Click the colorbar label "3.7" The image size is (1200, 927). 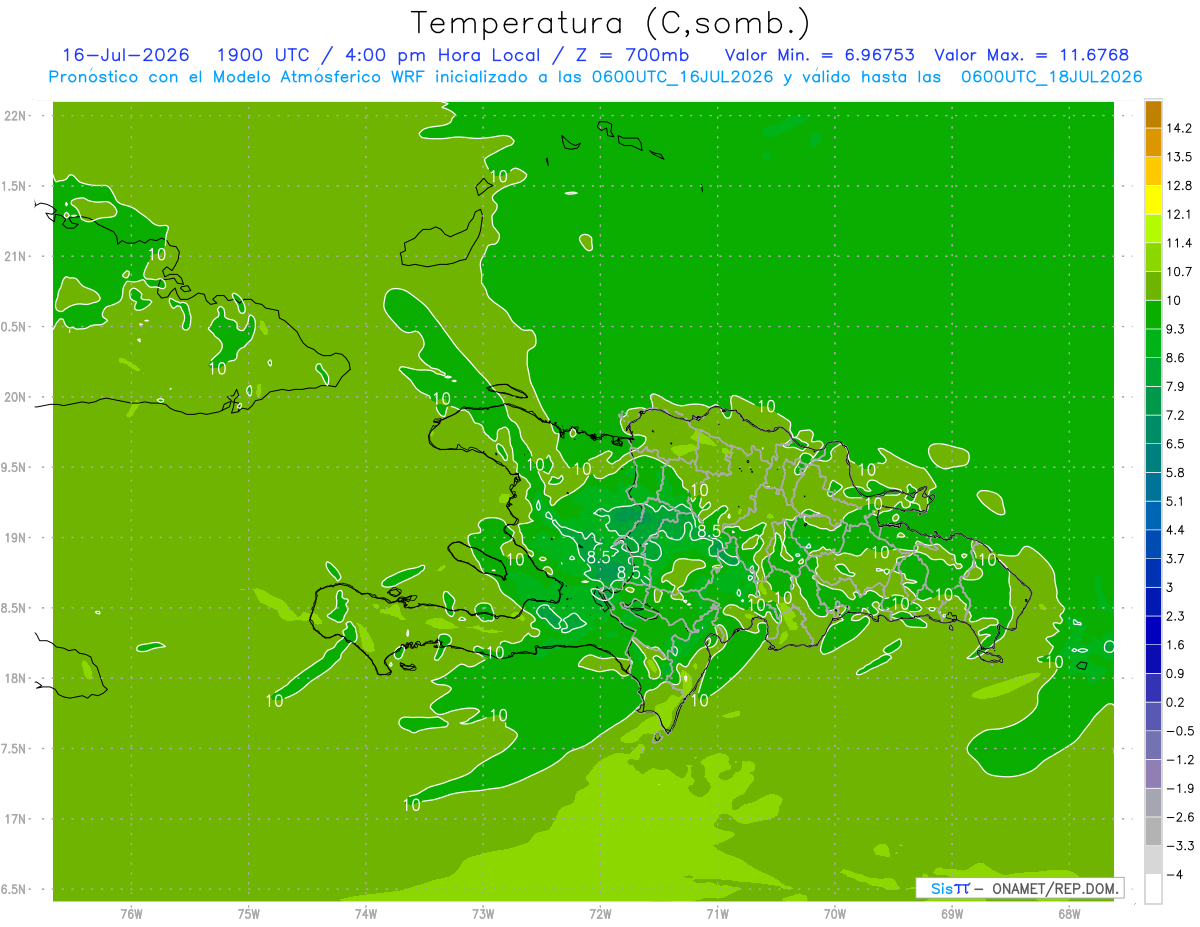point(1176,559)
